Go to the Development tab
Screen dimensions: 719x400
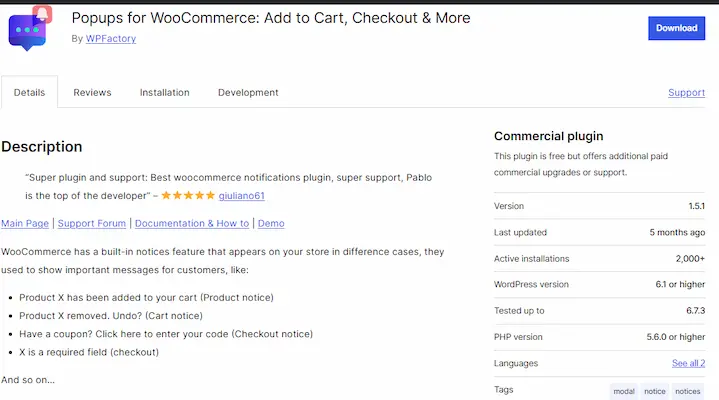pyautogui.click(x=248, y=93)
